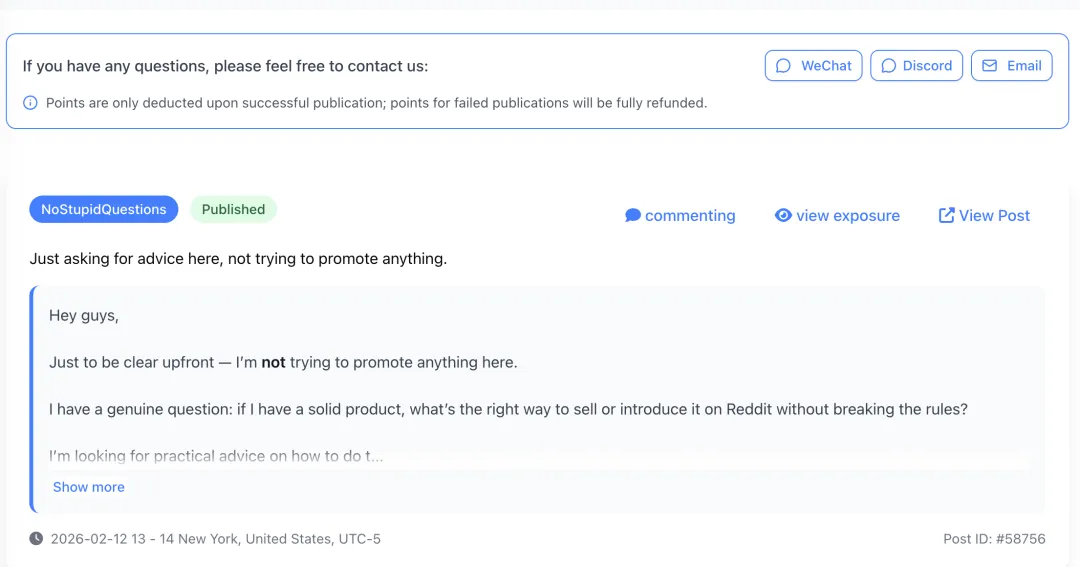Open the commenting link text
The width and height of the screenshot is (1080, 567).
[x=690, y=216]
